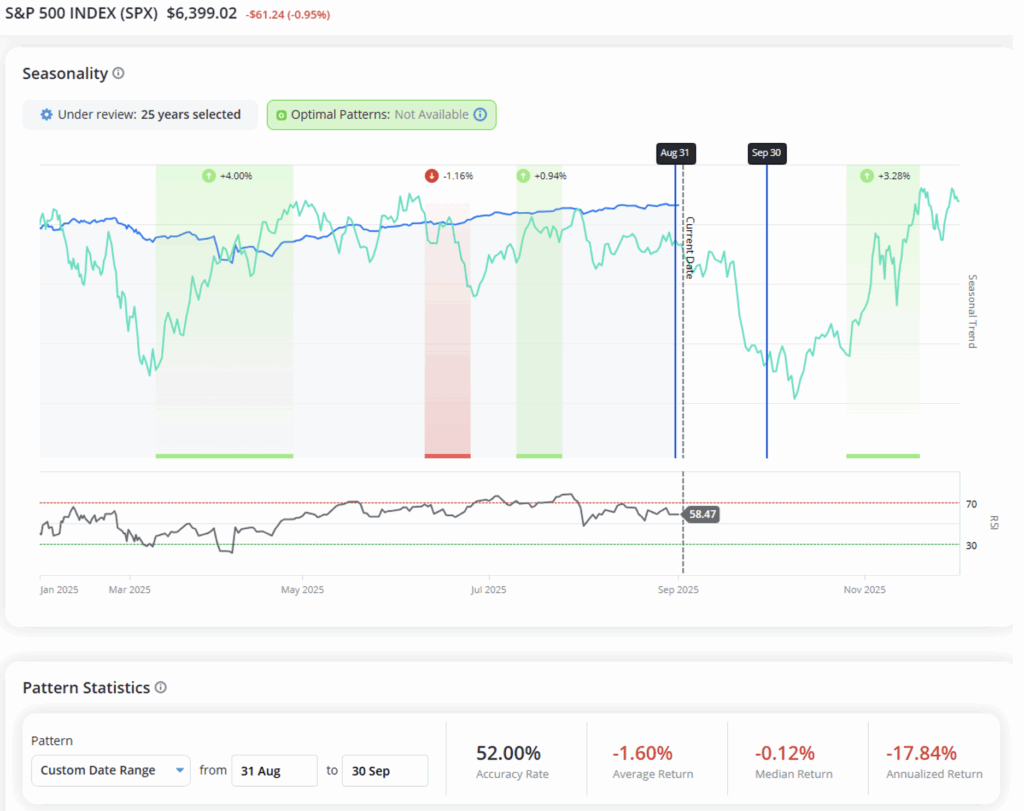Click the dropdown arrow in the Pattern selector
The height and width of the screenshot is (811, 1024).
pyautogui.click(x=180, y=771)
